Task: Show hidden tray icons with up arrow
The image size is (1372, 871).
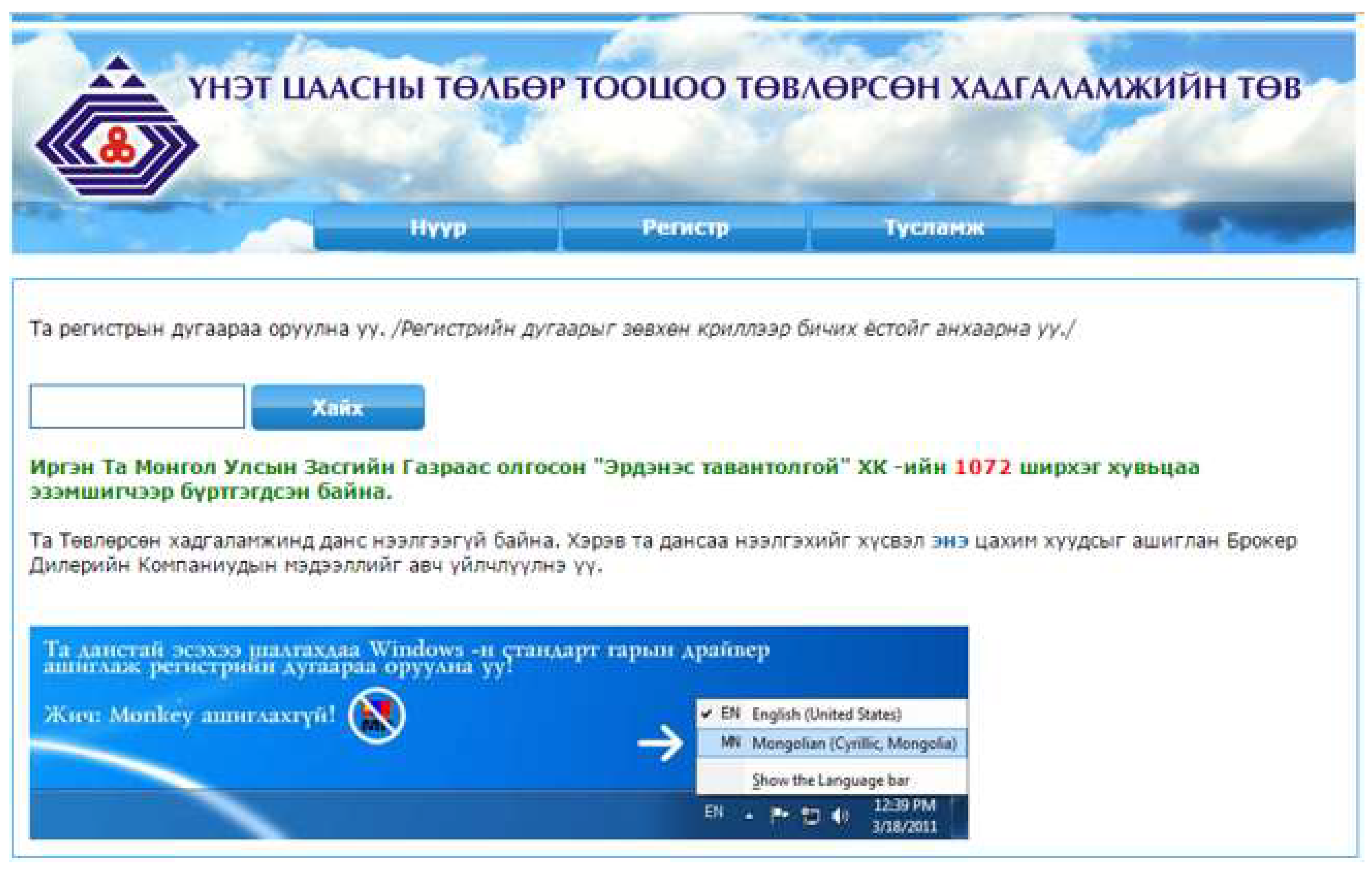Action: (749, 816)
